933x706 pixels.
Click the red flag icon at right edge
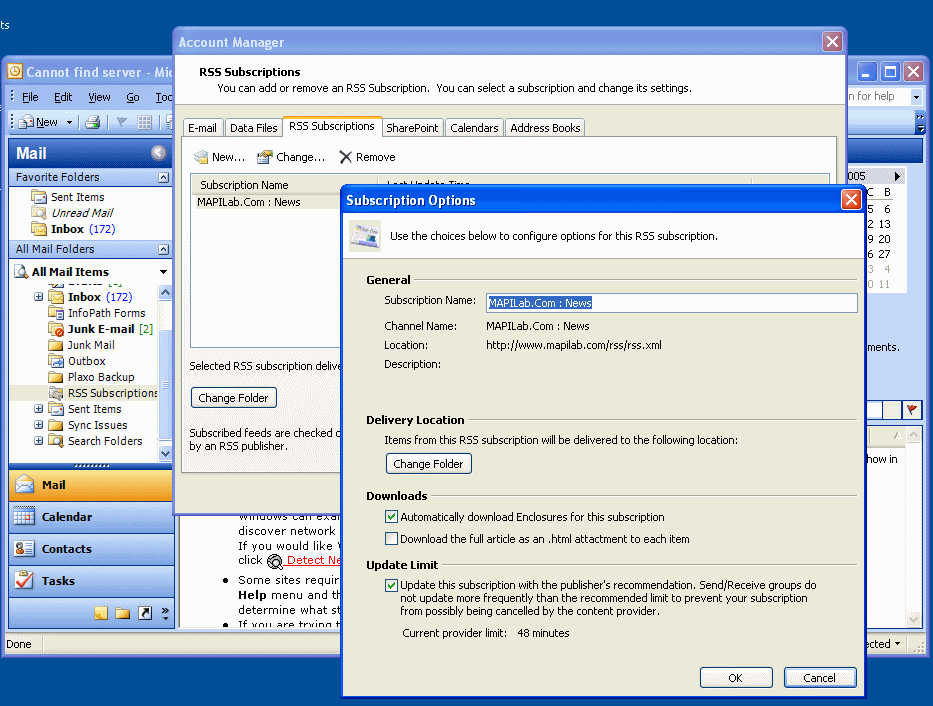[x=912, y=409]
